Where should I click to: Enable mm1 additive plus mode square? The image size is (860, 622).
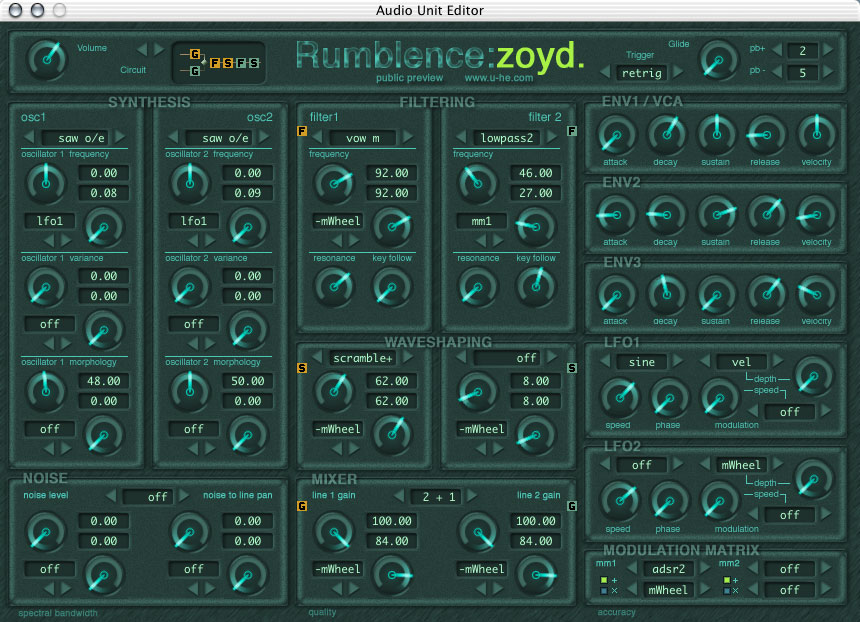pyautogui.click(x=604, y=580)
